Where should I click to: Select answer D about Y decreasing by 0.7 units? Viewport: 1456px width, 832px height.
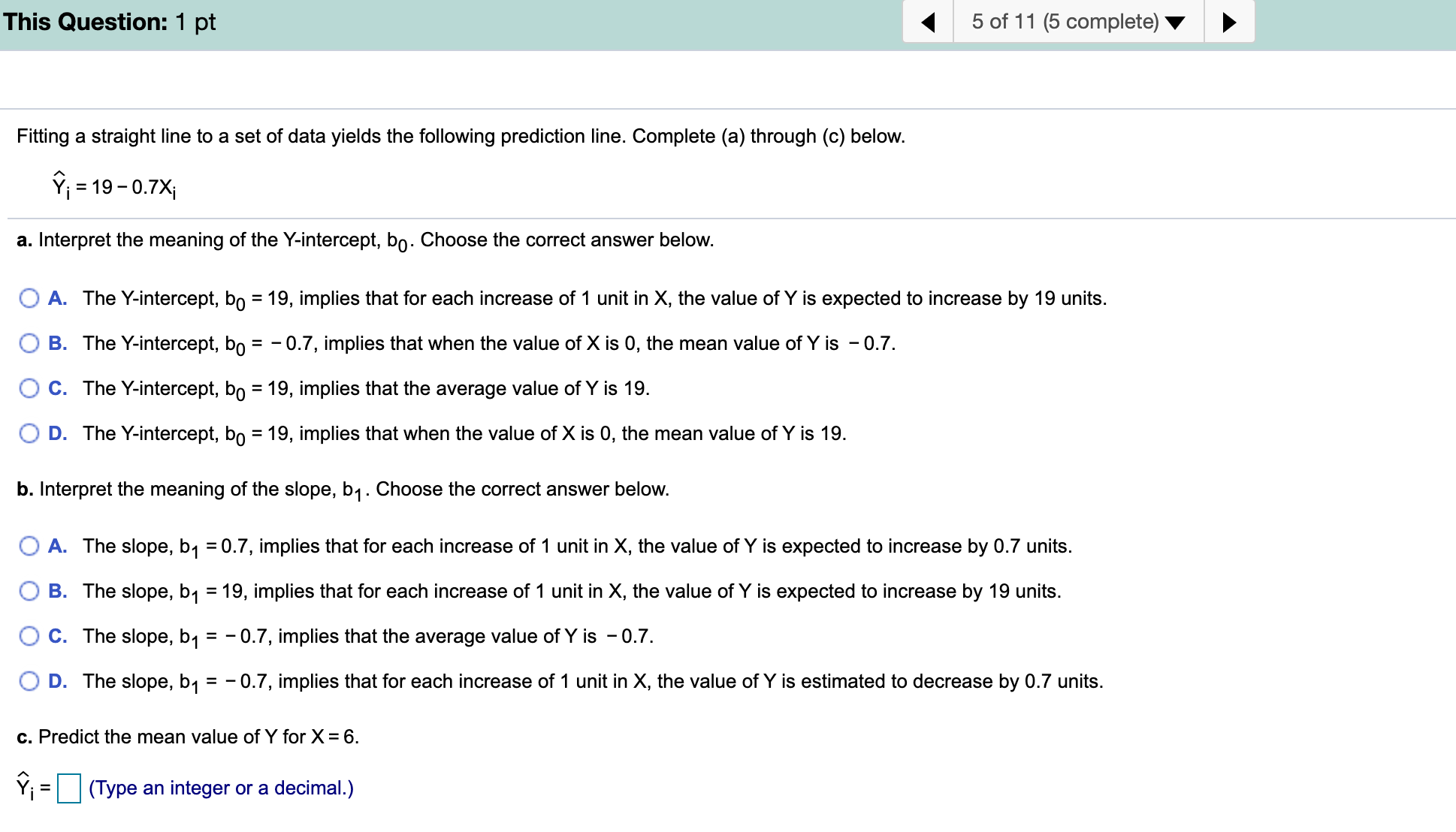29,681
